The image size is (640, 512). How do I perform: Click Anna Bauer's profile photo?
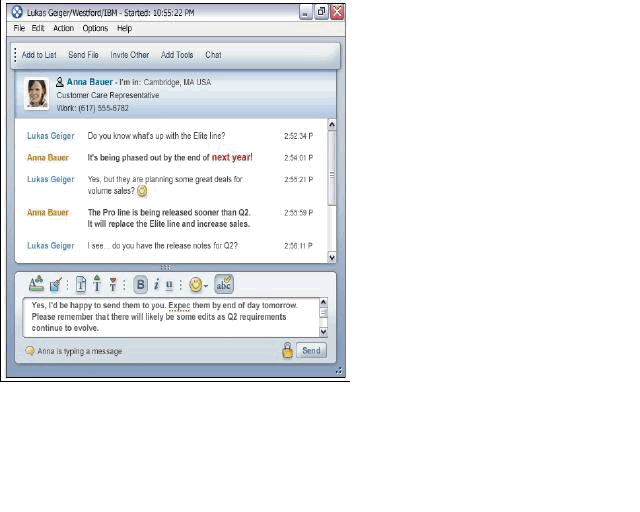pyautogui.click(x=37, y=94)
